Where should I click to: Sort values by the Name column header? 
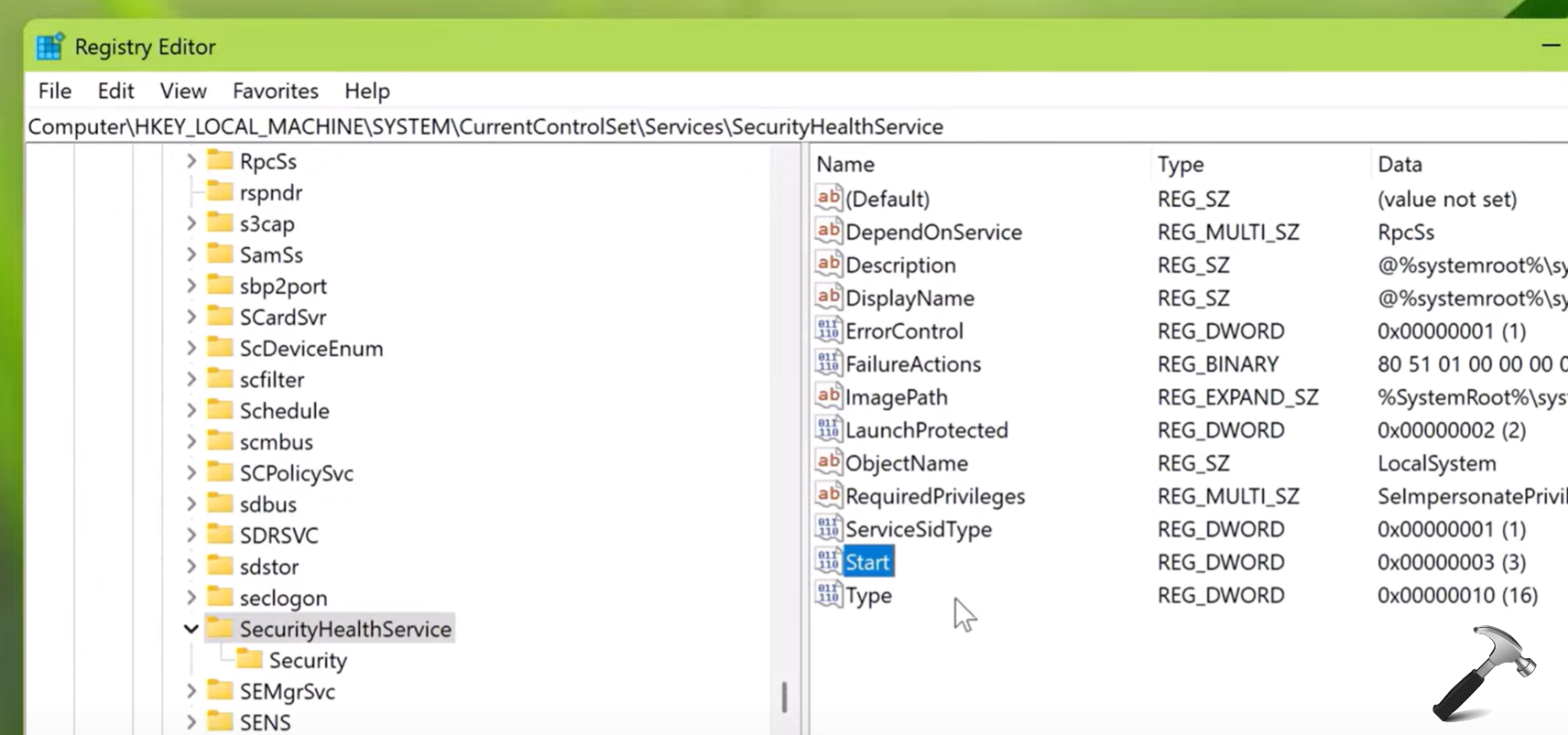tap(845, 164)
